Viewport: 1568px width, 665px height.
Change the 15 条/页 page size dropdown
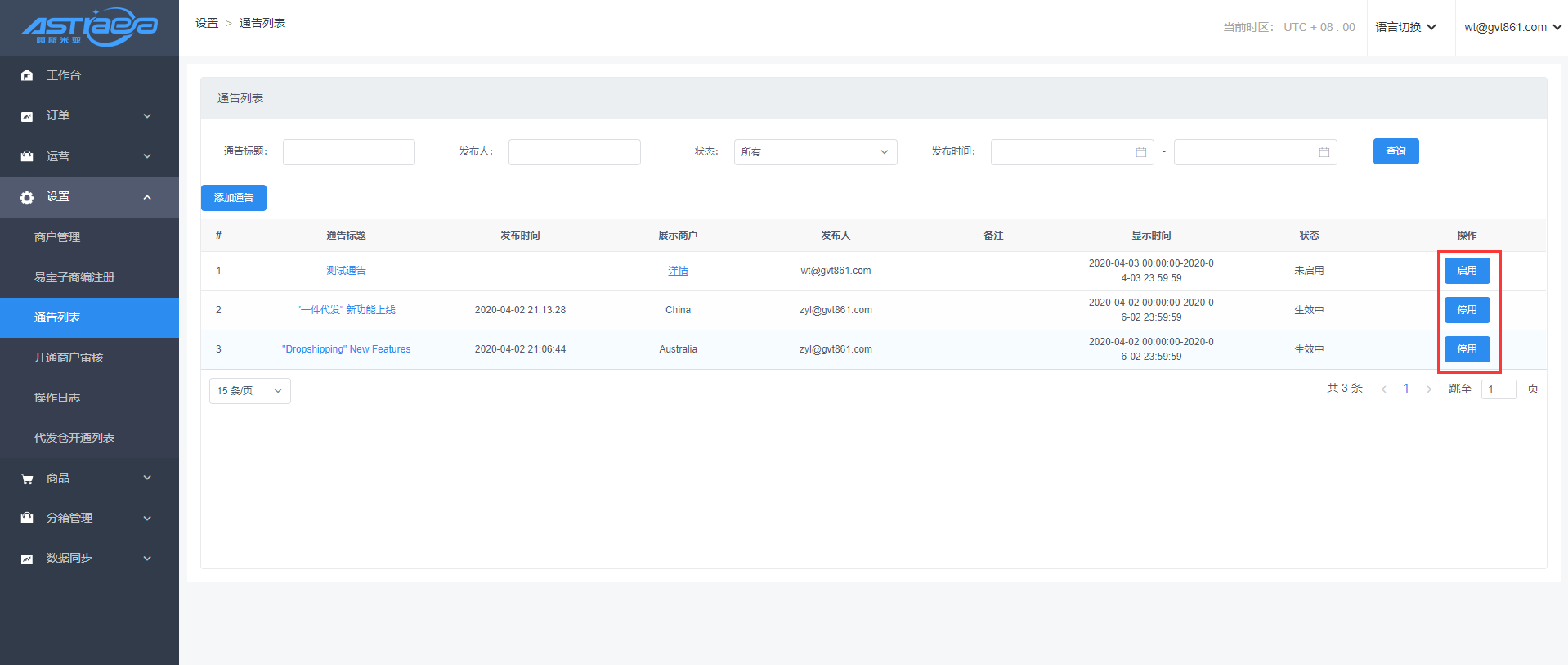pyautogui.click(x=249, y=391)
